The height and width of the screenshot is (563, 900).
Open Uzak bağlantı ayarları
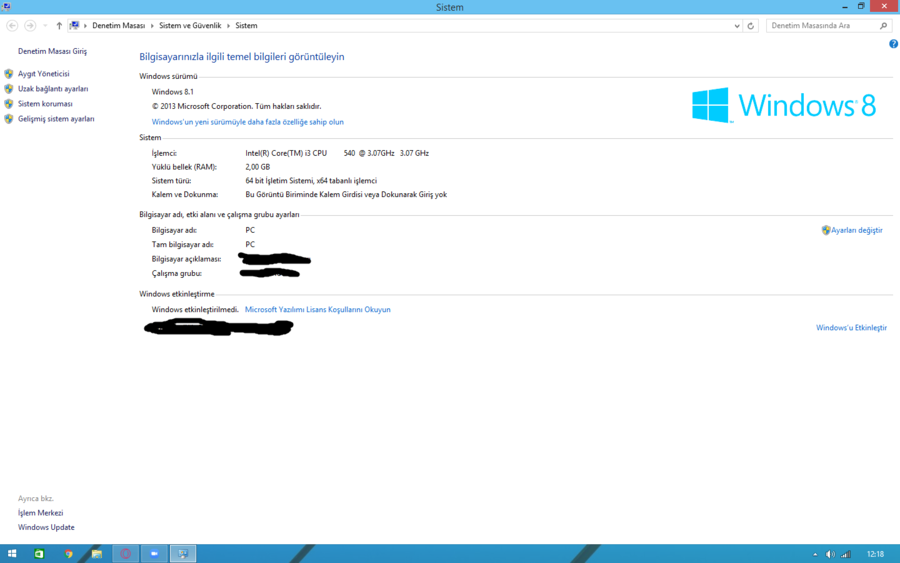53,88
